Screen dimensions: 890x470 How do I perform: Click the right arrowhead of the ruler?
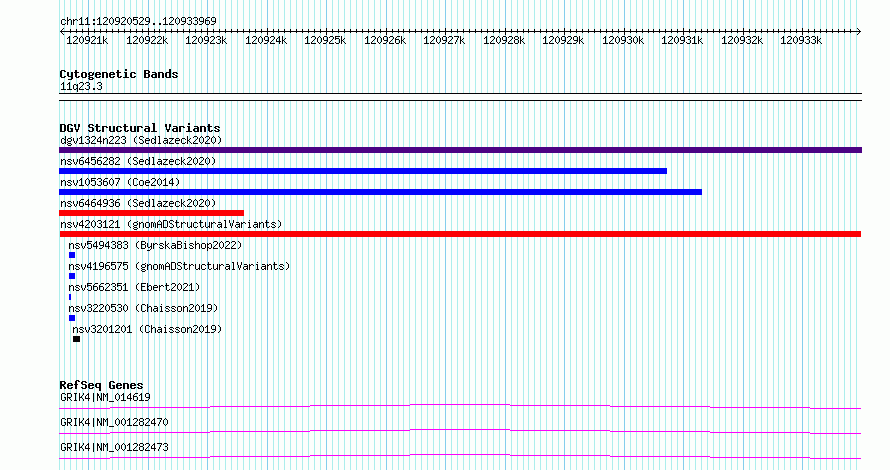(x=859, y=32)
